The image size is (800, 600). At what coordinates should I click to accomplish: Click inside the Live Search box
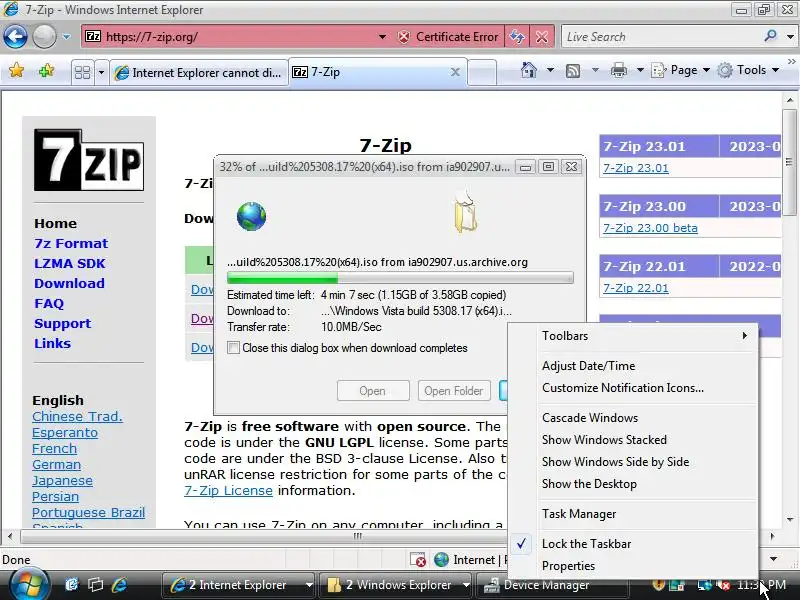point(661,37)
